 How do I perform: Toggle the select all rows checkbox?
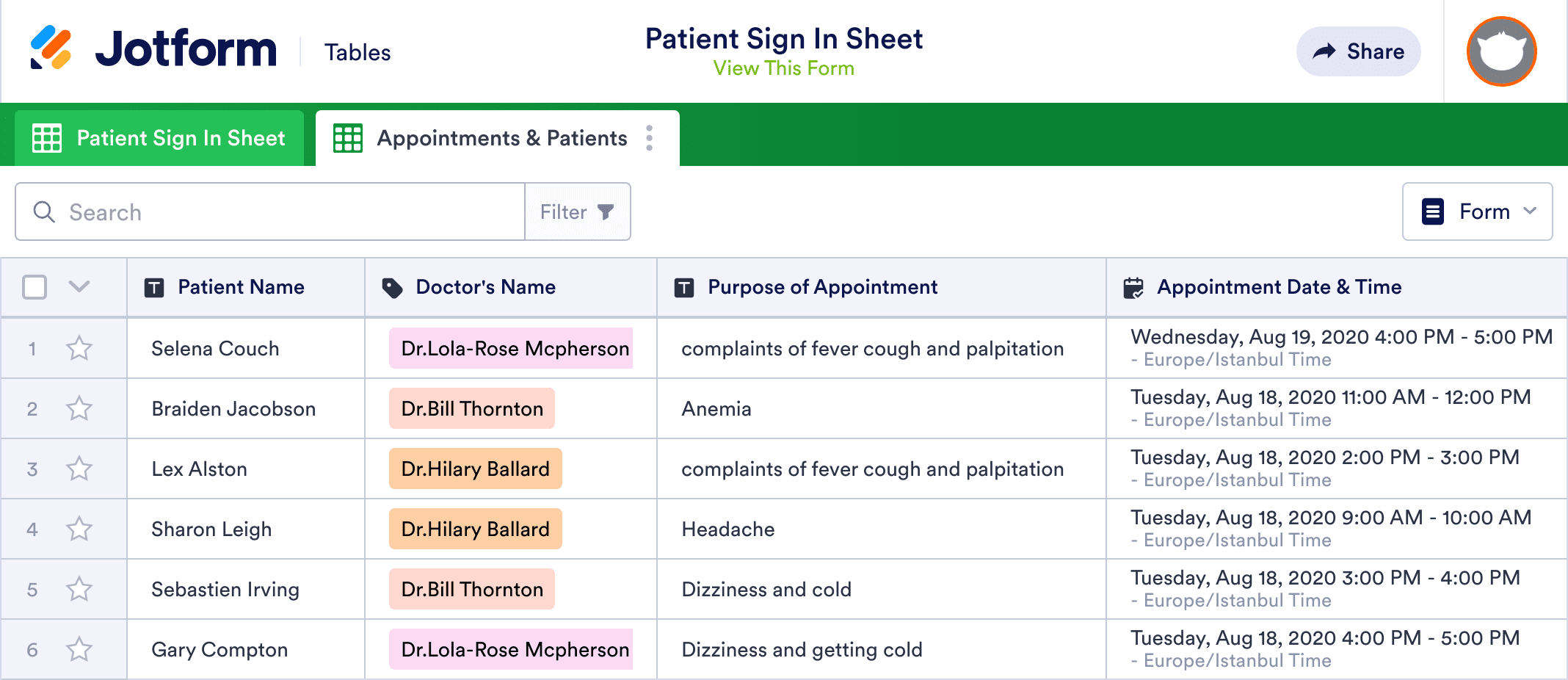click(x=35, y=287)
